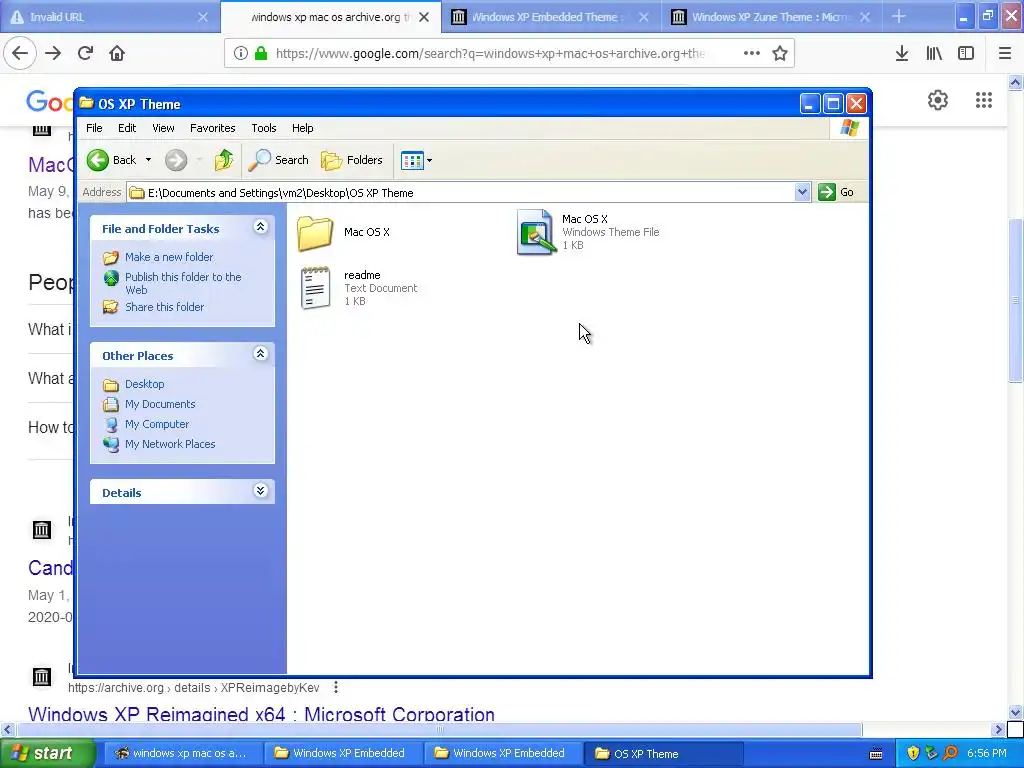
Task: Click the address bar path field
Action: click(x=460, y=193)
